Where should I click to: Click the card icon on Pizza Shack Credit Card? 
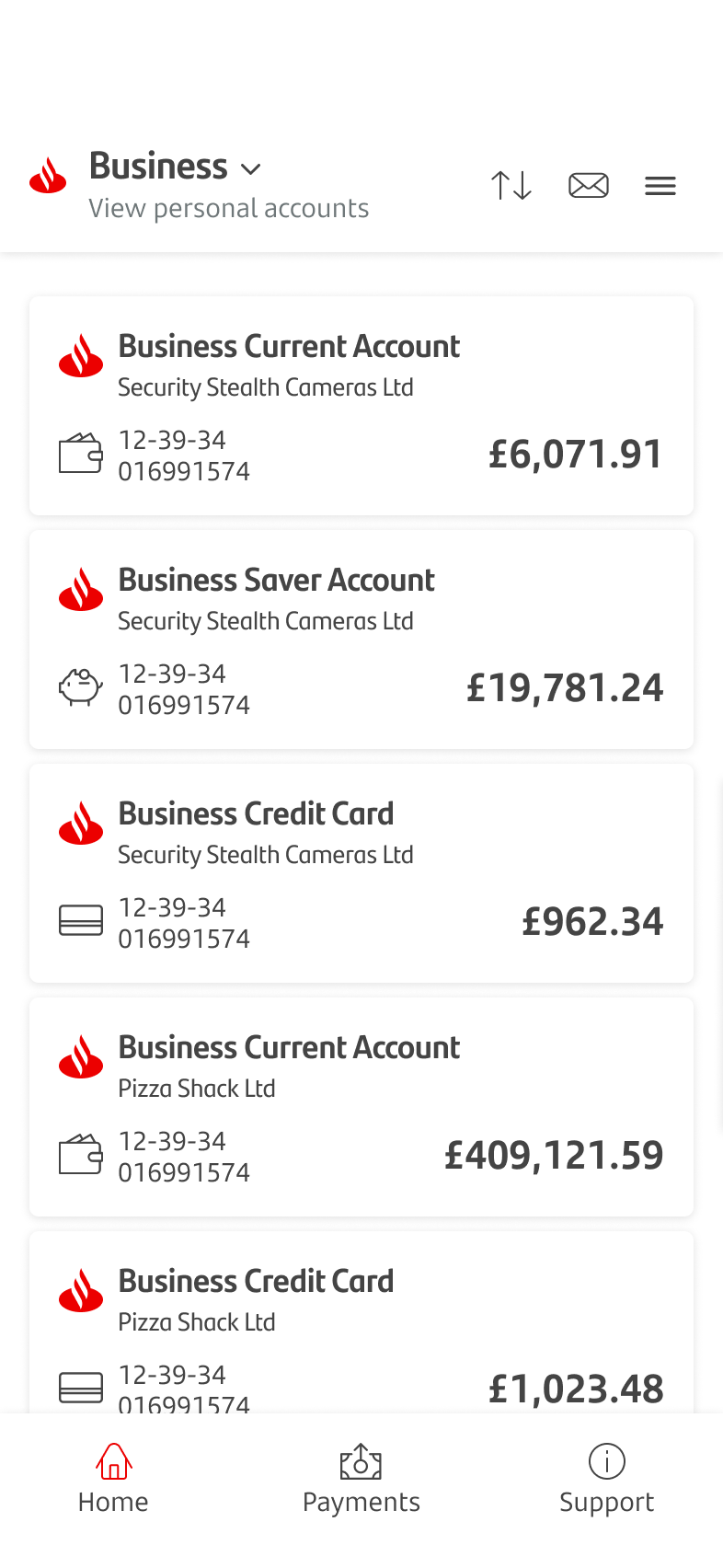point(81,1387)
